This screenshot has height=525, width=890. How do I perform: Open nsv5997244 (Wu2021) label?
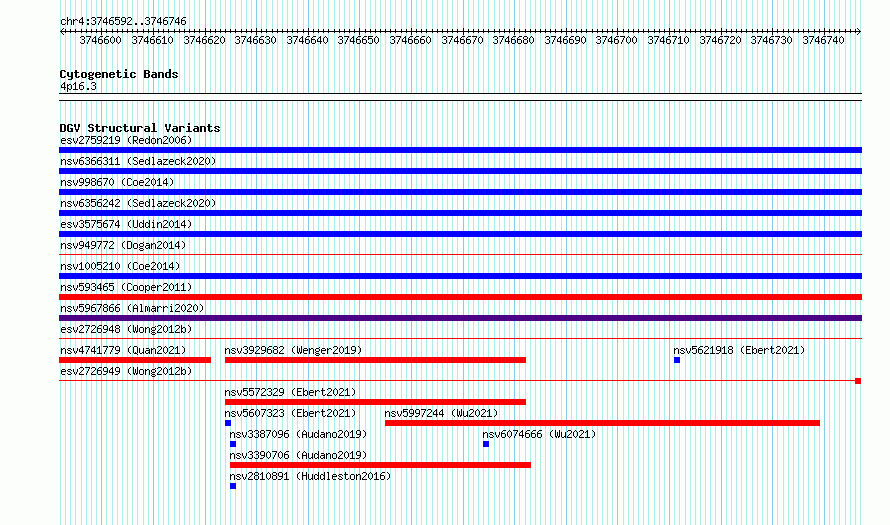[x=441, y=413]
